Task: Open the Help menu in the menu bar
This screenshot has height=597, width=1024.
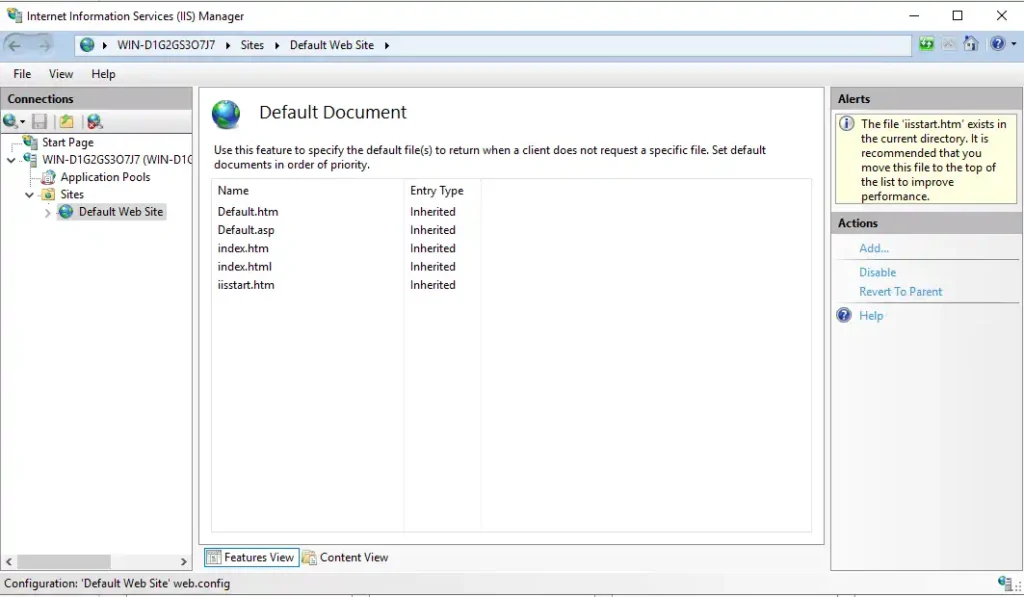Action: pyautogui.click(x=103, y=74)
